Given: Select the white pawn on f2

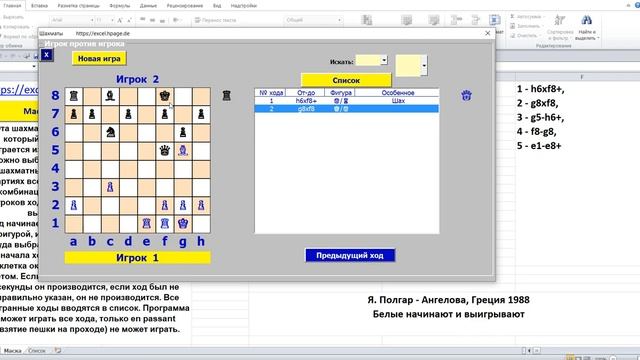Looking at the screenshot, I should point(164,205).
